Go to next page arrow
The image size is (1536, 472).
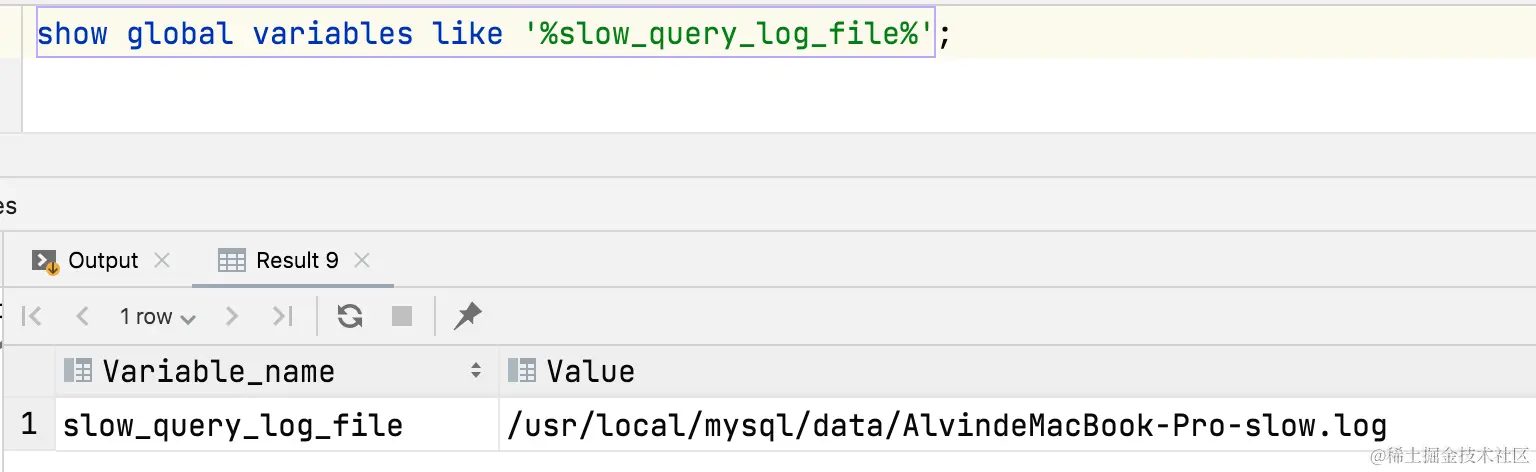(232, 317)
